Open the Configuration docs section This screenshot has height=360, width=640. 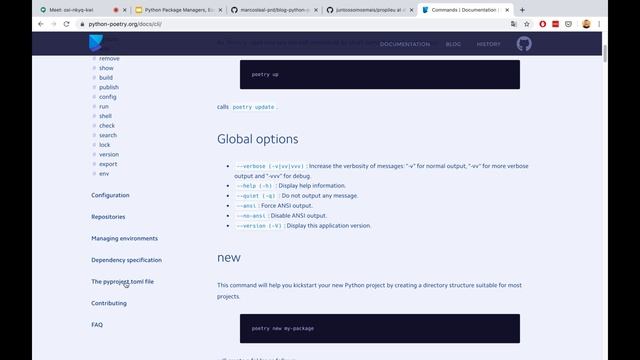pos(110,195)
